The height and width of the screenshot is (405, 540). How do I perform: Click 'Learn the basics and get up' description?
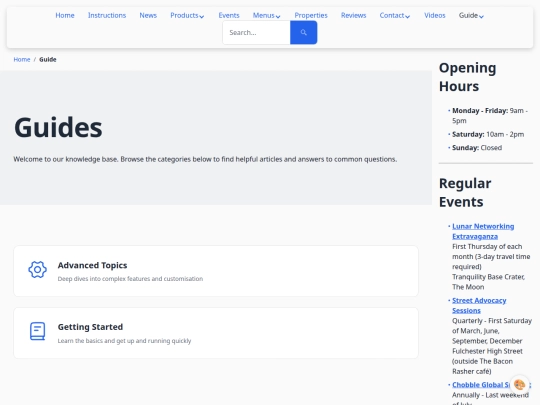[124, 341]
